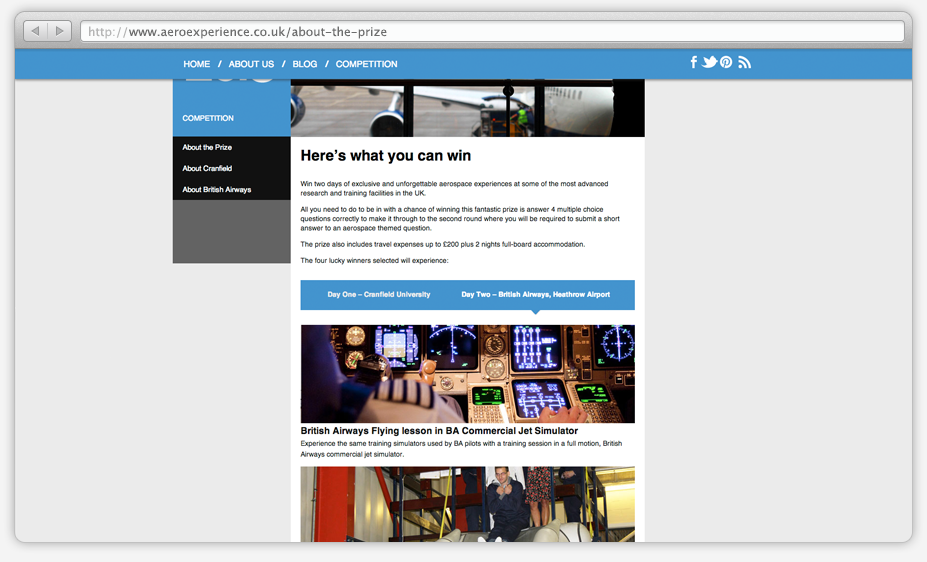Go to HOME in the navigation bar

pyautogui.click(x=196, y=64)
